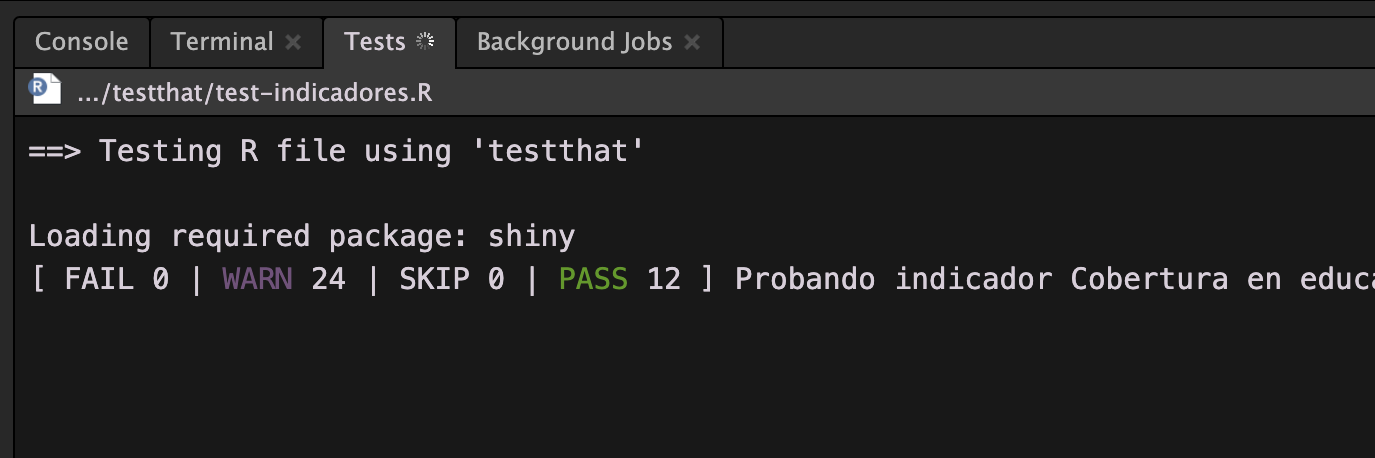The width and height of the screenshot is (1375, 458).
Task: Open the Terminal tab
Action: click(x=221, y=42)
